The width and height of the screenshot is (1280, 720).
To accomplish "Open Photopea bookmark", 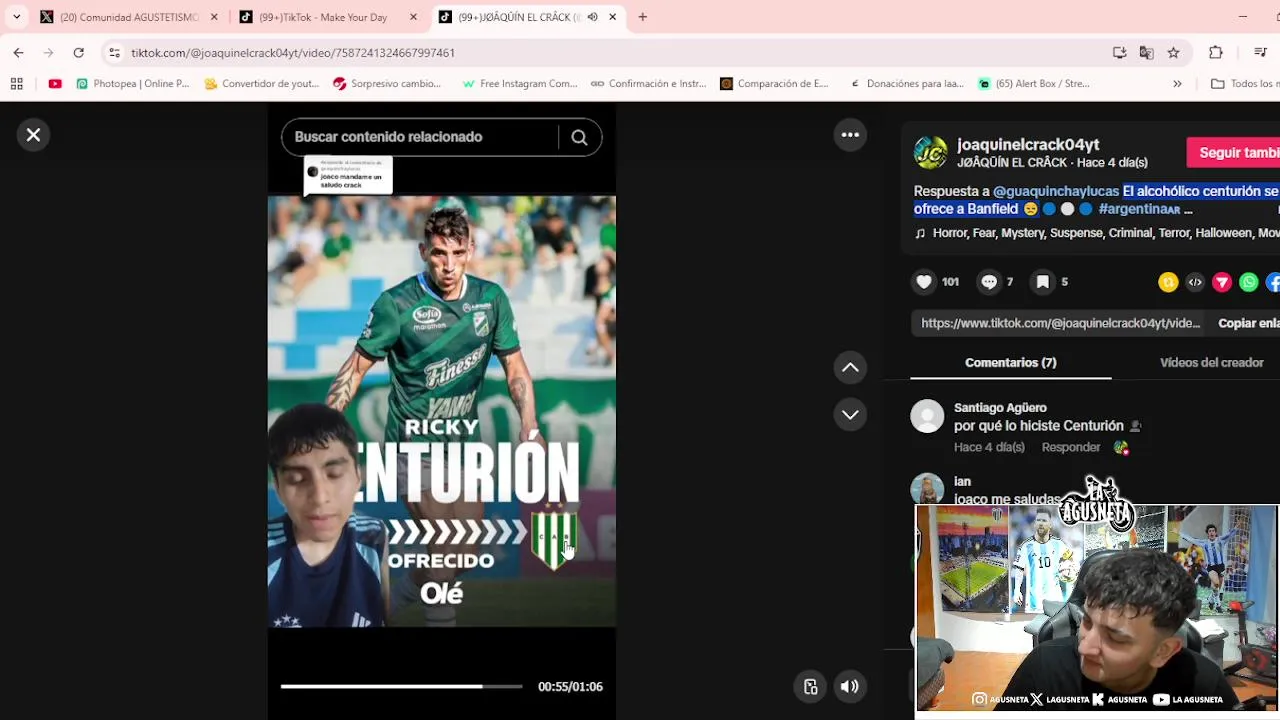I will point(132,84).
